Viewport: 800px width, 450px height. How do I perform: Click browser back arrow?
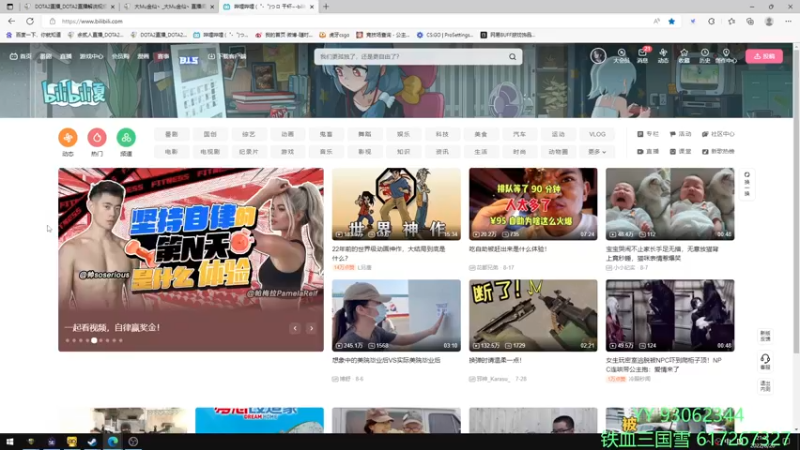[11, 21]
